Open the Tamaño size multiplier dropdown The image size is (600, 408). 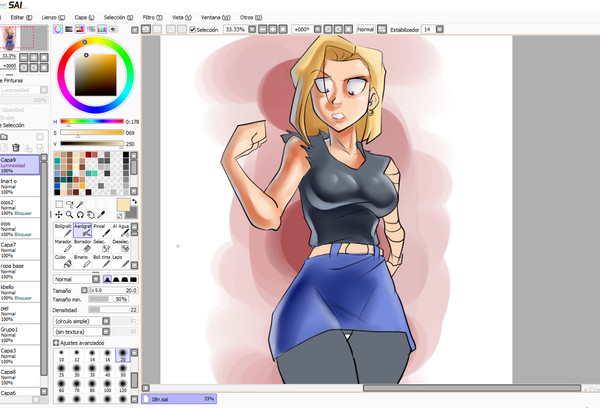tap(84, 290)
